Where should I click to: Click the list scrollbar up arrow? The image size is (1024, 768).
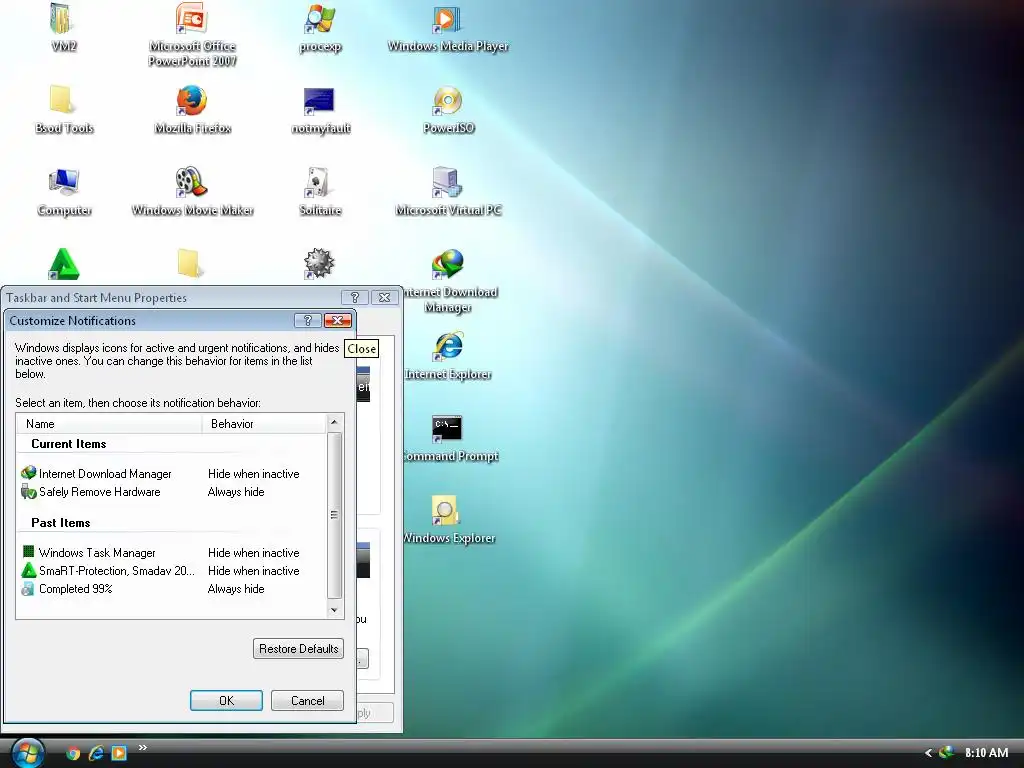pyautogui.click(x=334, y=422)
